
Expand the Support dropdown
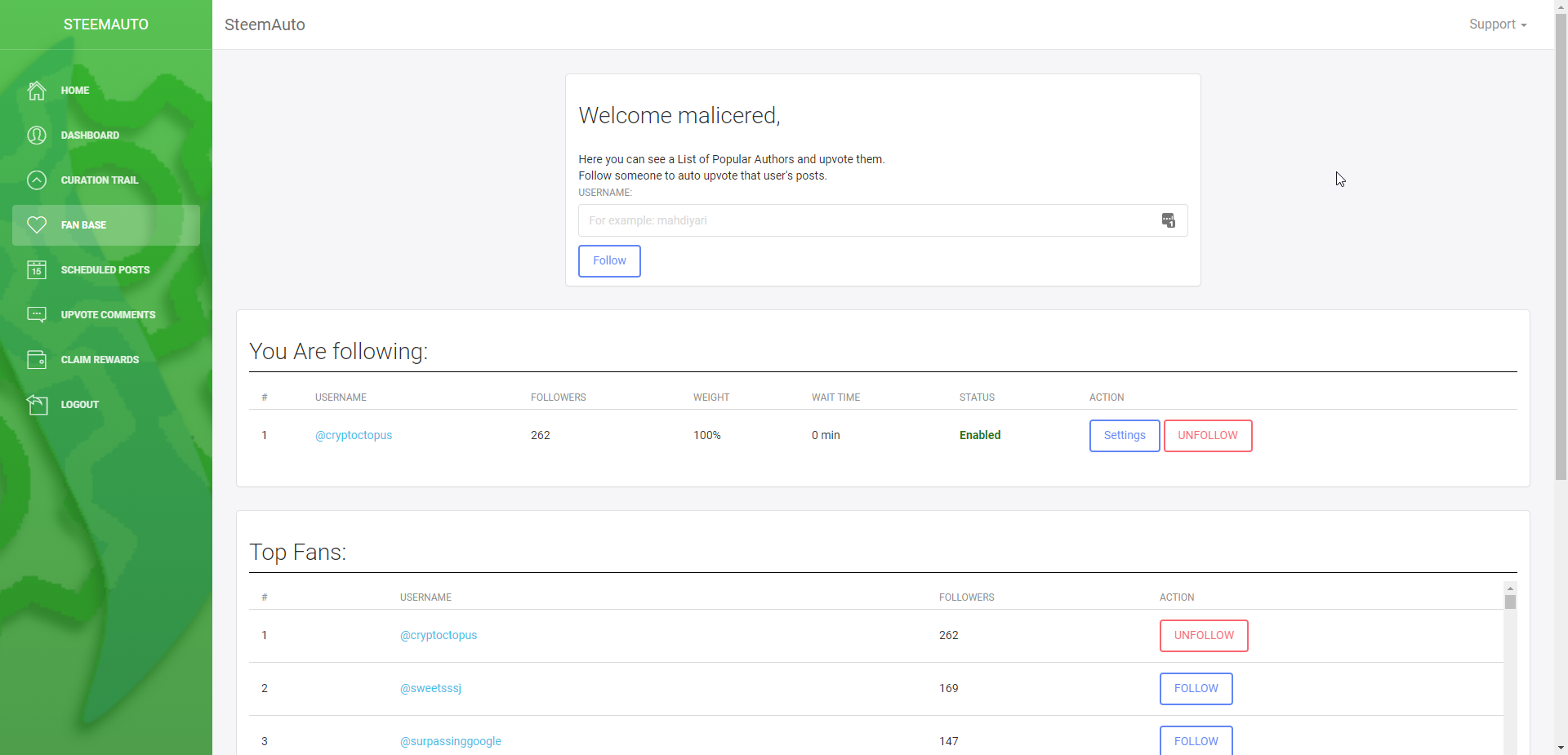click(1498, 24)
